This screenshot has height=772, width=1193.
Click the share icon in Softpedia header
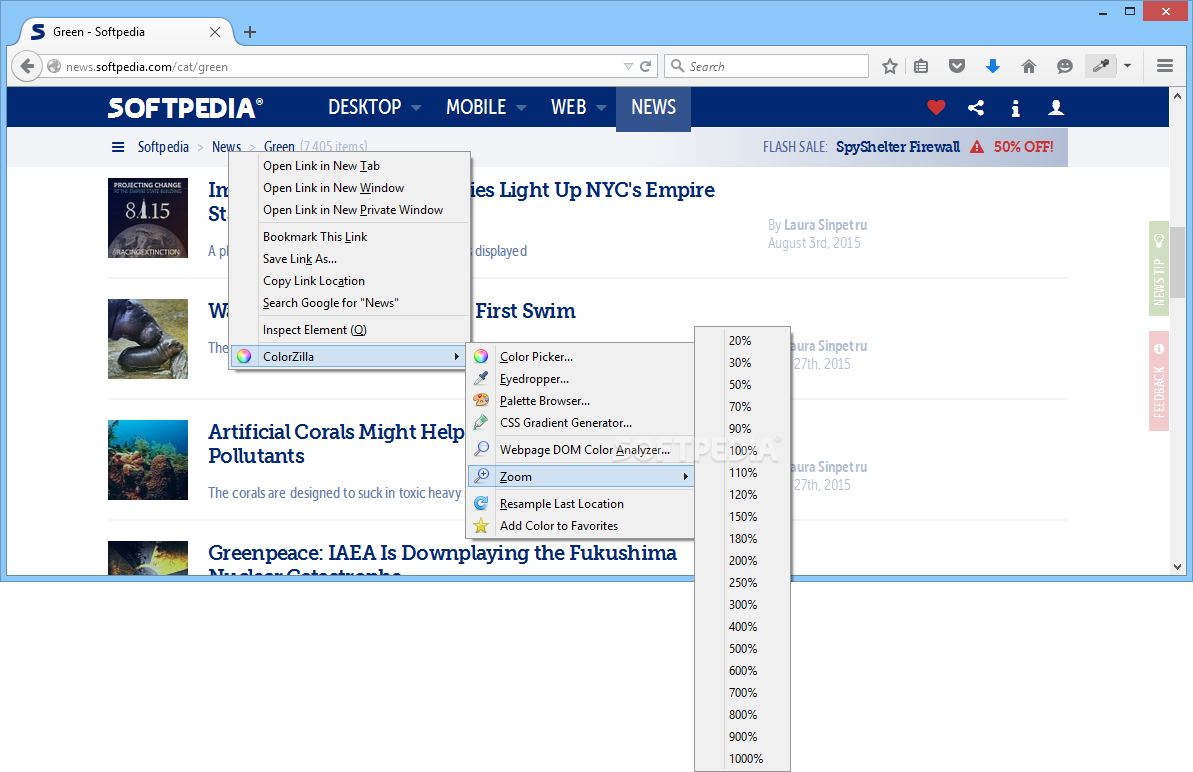pos(976,107)
